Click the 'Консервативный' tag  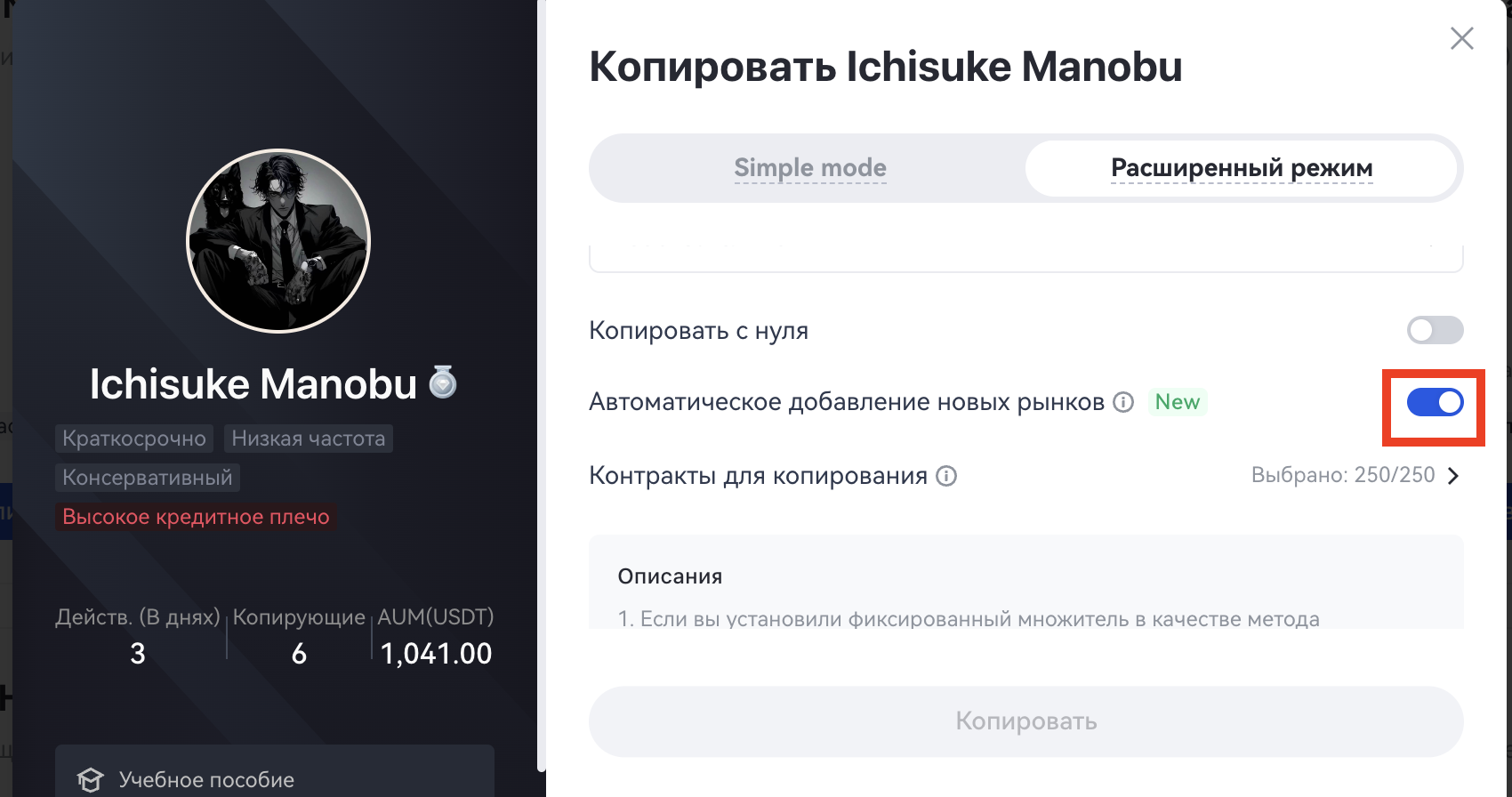[148, 478]
